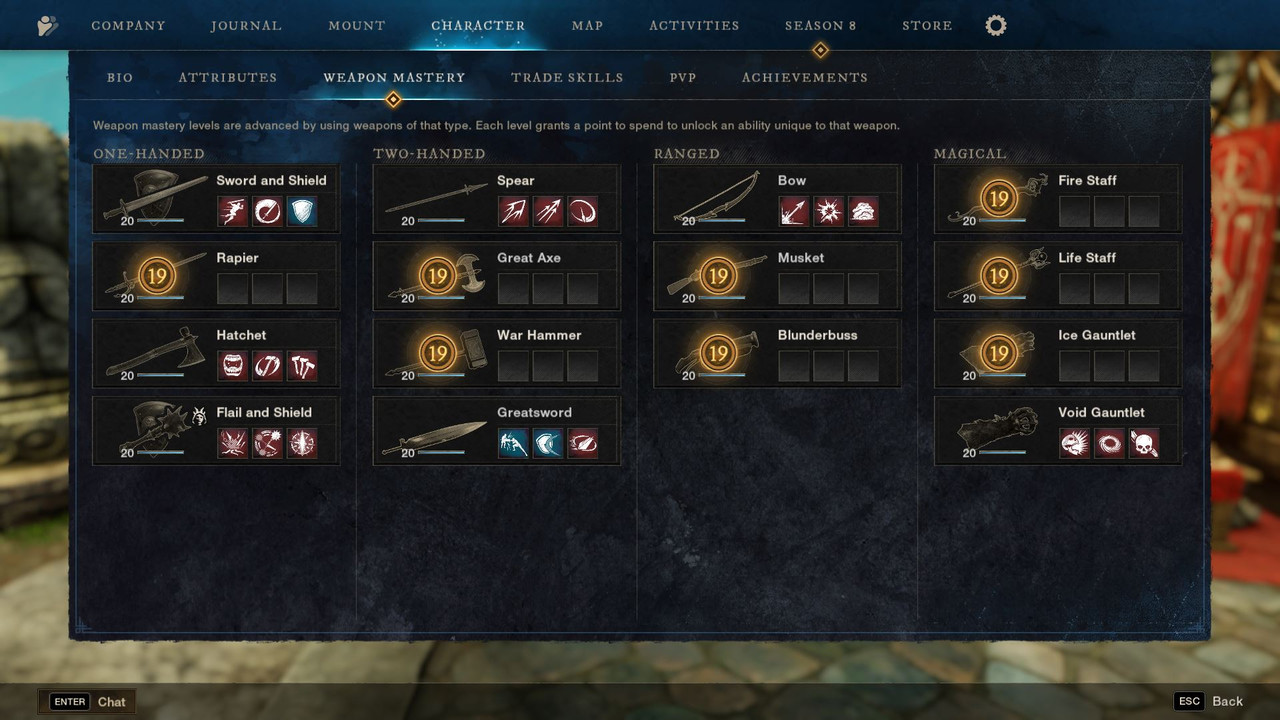Click the first Greatsword ability icon
This screenshot has height=720, width=1280.
(x=513, y=444)
